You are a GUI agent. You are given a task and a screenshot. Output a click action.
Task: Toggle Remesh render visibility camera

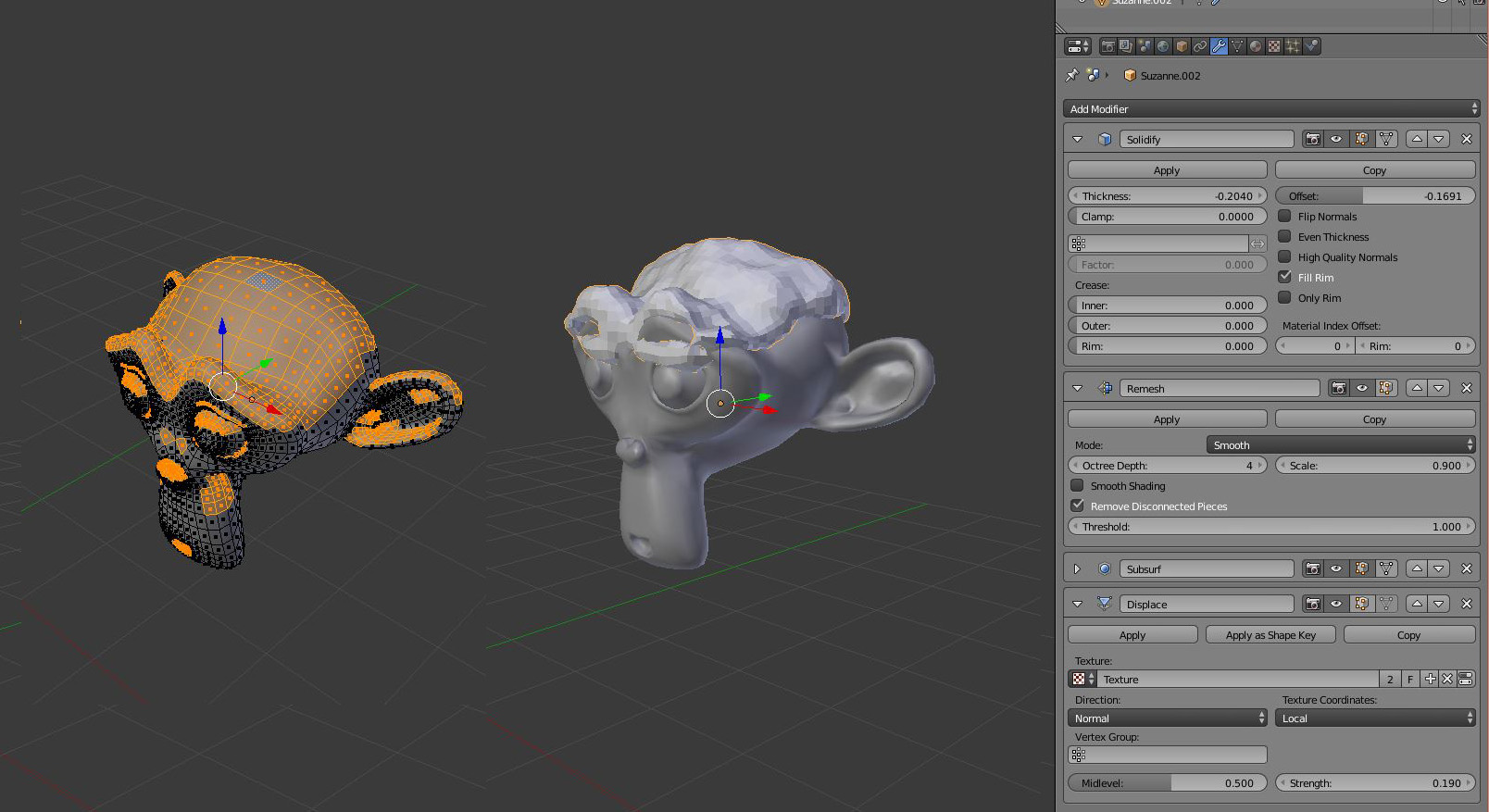(x=1339, y=388)
